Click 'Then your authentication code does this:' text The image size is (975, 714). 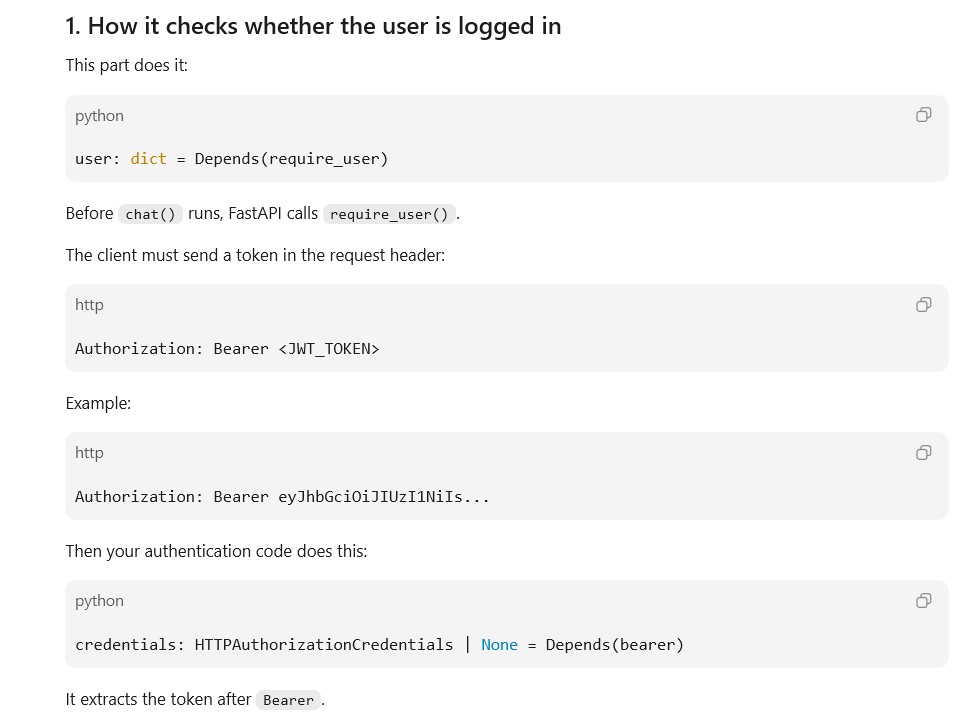coord(216,552)
